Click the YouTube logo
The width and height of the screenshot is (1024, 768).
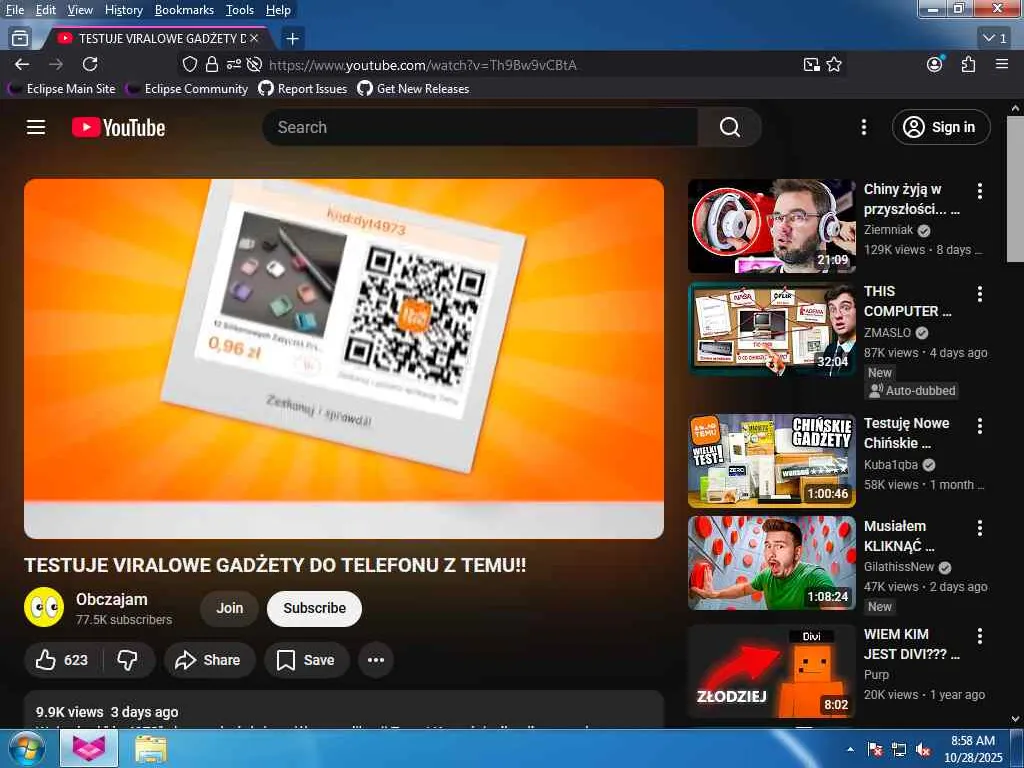point(118,127)
